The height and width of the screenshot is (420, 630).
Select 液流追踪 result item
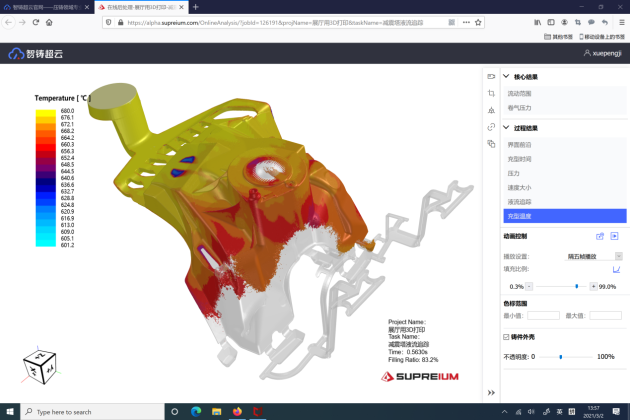(x=519, y=201)
